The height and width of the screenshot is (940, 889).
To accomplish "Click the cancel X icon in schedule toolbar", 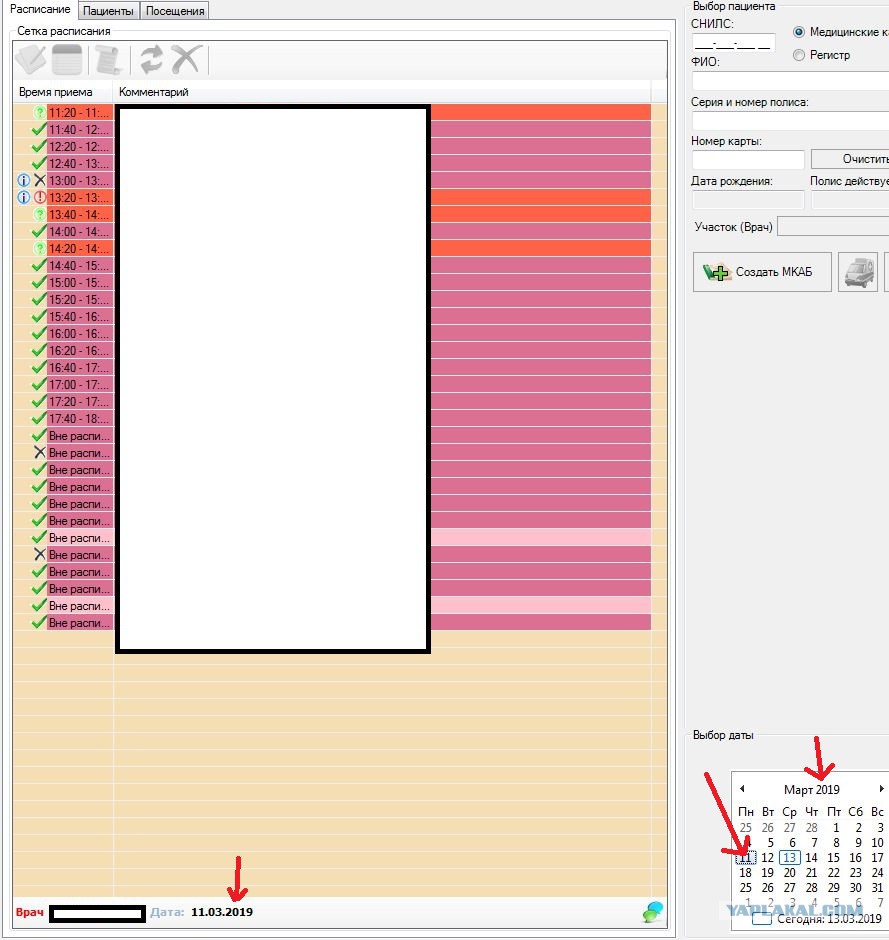I will 186,60.
